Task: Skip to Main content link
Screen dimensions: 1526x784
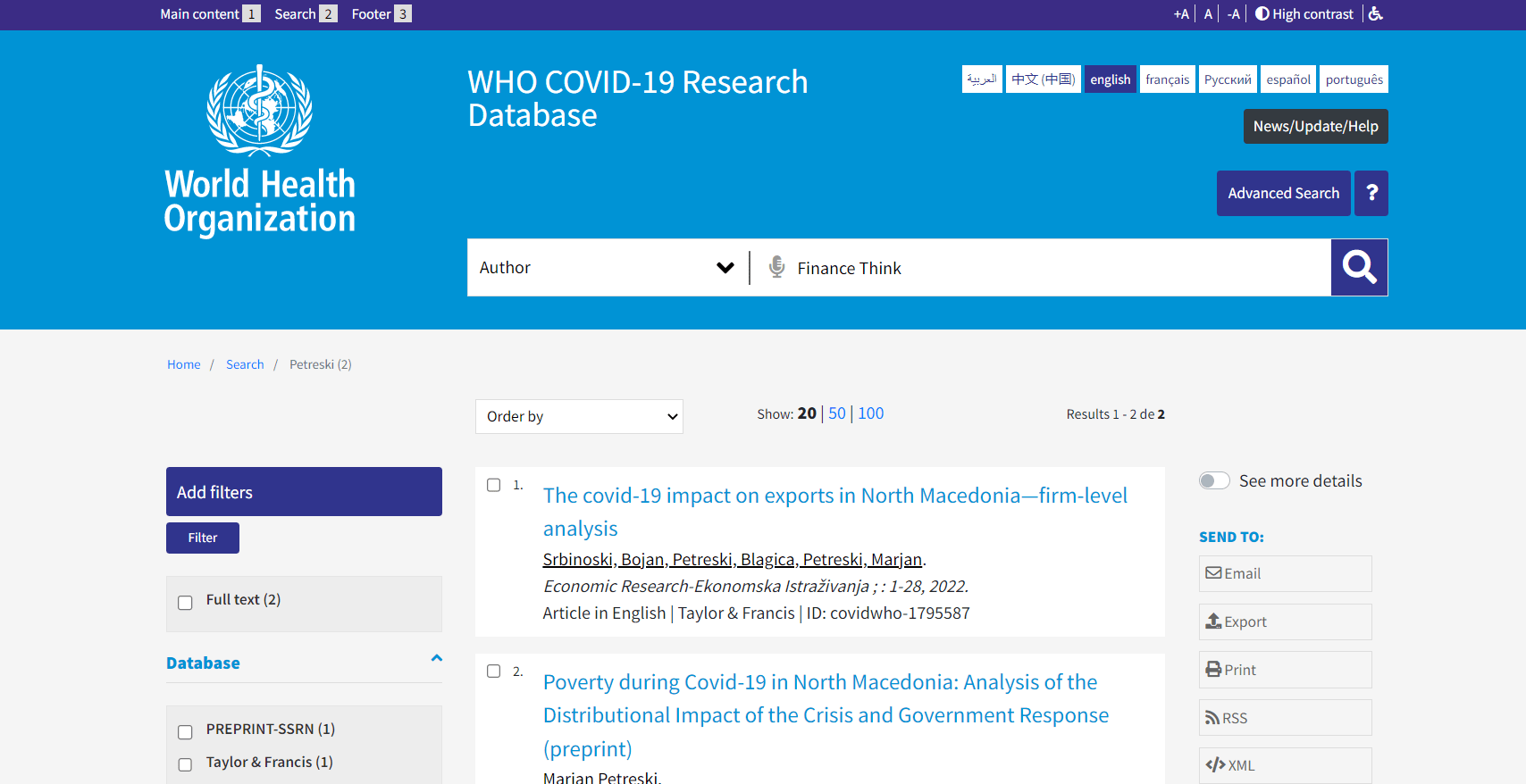Action: (x=210, y=13)
